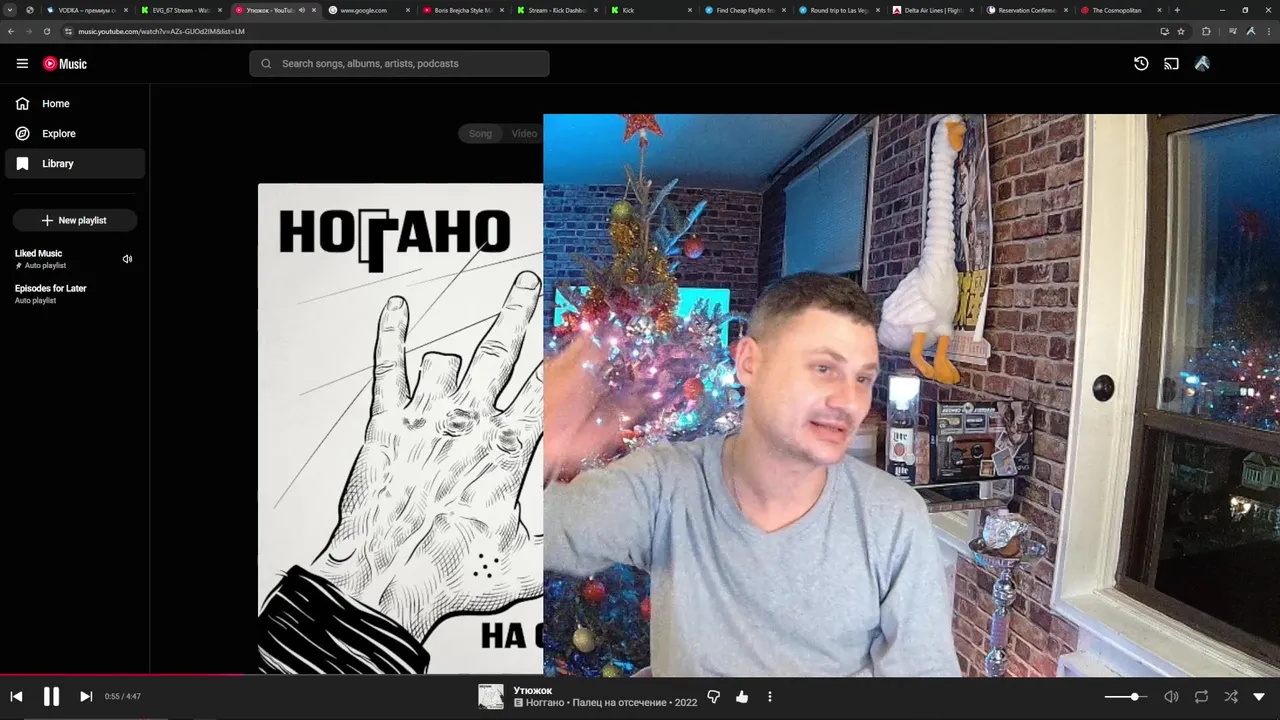Open a new browser tab

click(1177, 10)
